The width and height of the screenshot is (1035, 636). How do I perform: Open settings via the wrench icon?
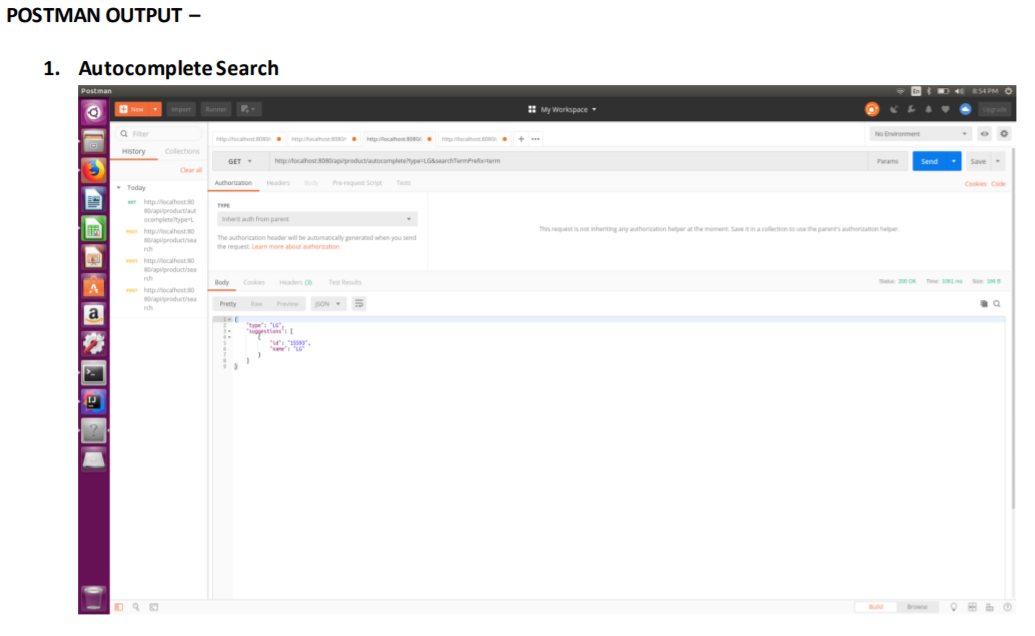tap(912, 110)
